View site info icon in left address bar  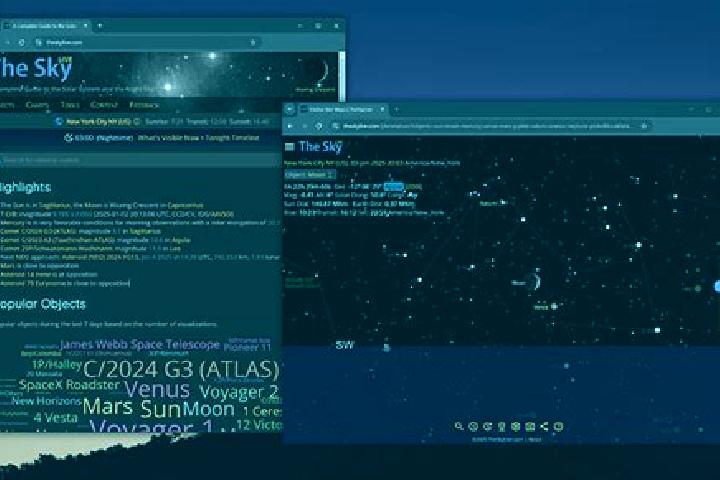pyautogui.click(x=39, y=42)
